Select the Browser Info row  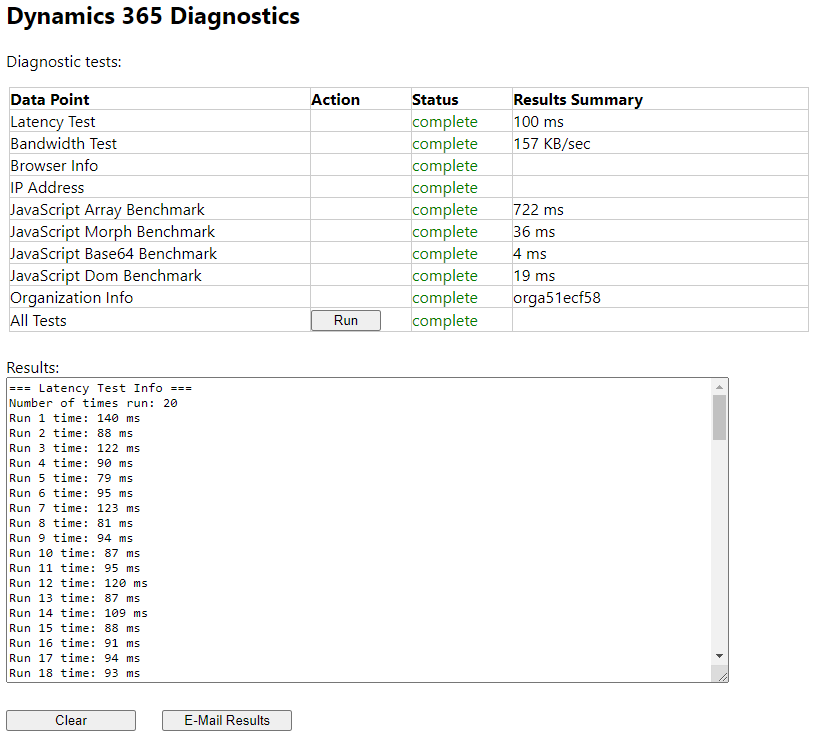click(54, 165)
